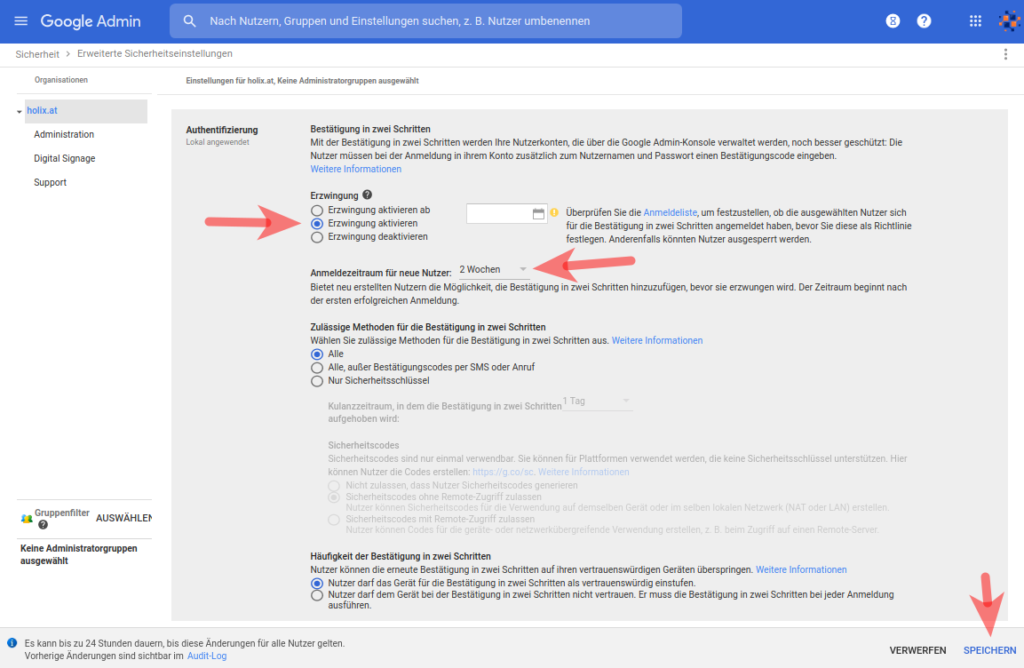
Task: Choose Nur Sicherheitsschlüssel as allowed method
Action: coord(317,380)
